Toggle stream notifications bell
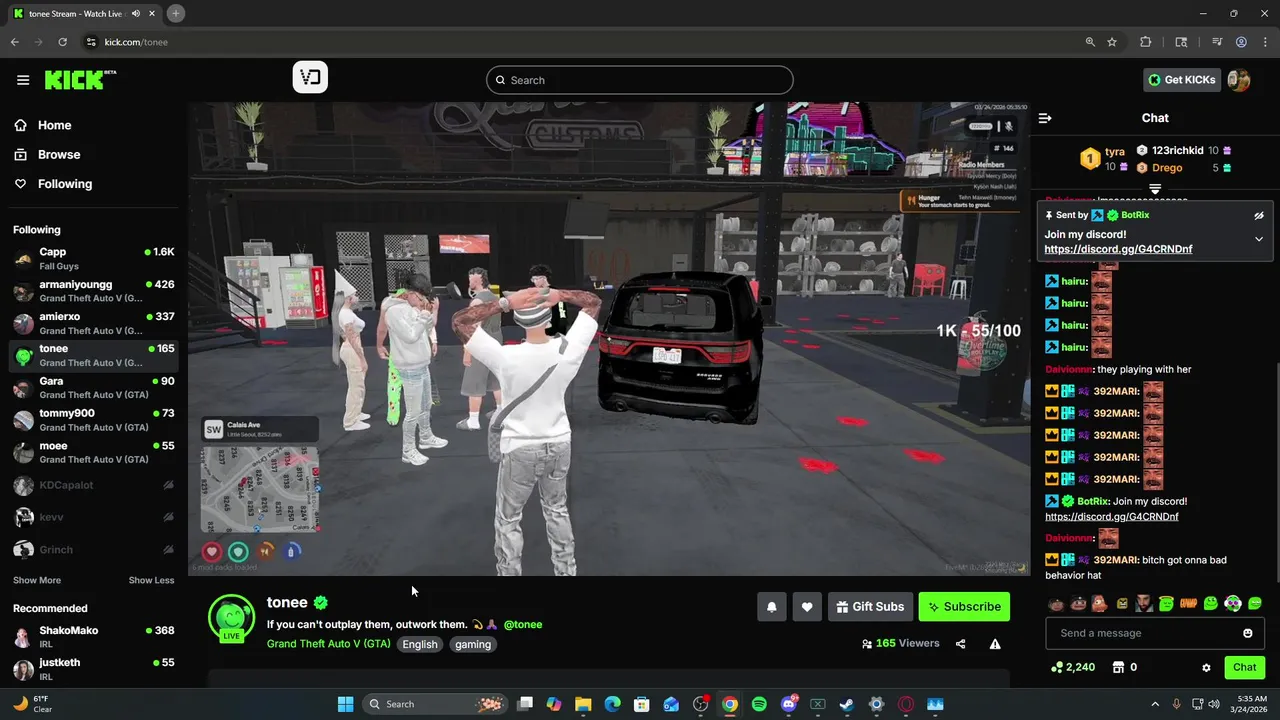The width and height of the screenshot is (1280, 720). point(772,607)
